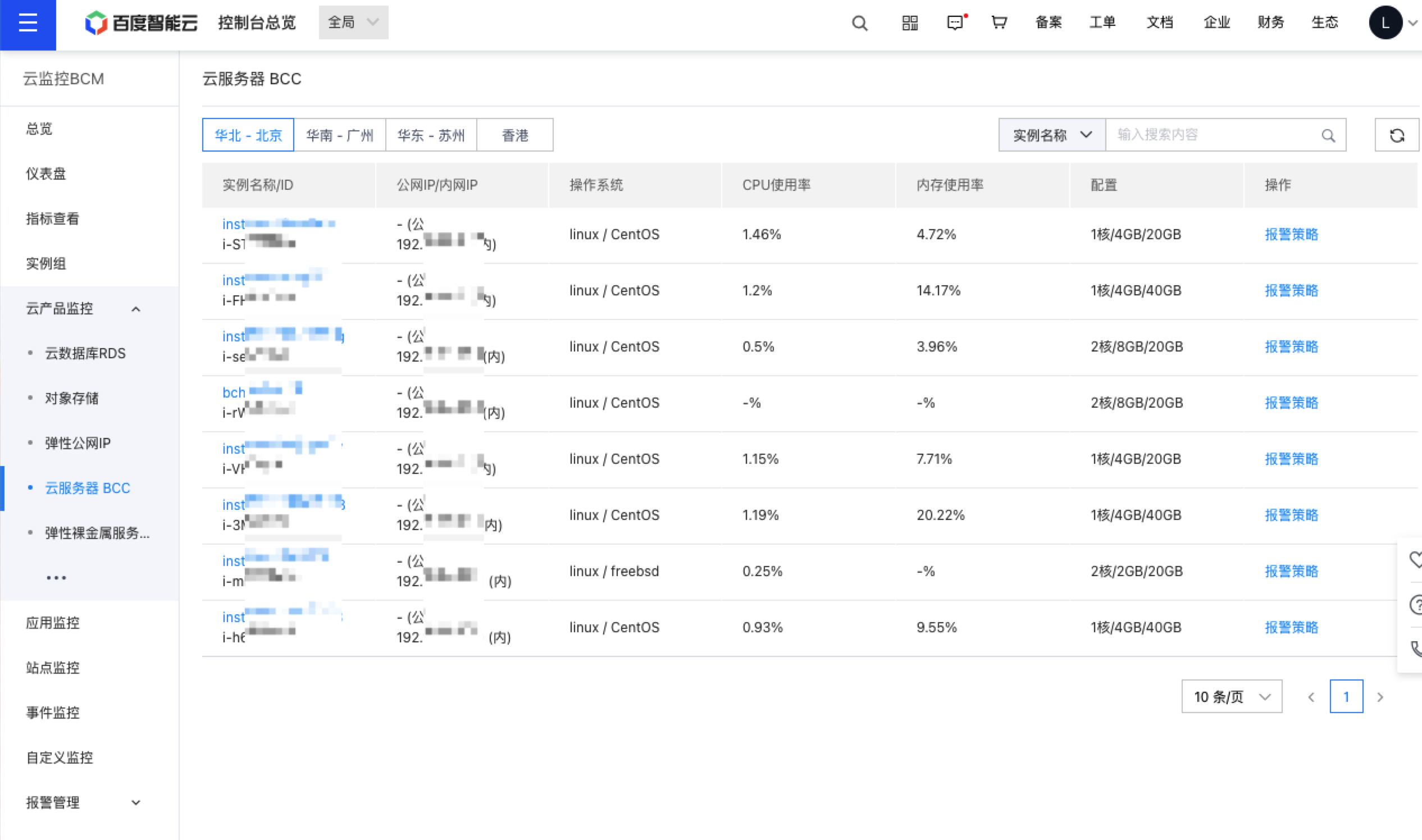The width and height of the screenshot is (1422, 840).
Task: Open 文档 in the top menu
Action: [1160, 22]
